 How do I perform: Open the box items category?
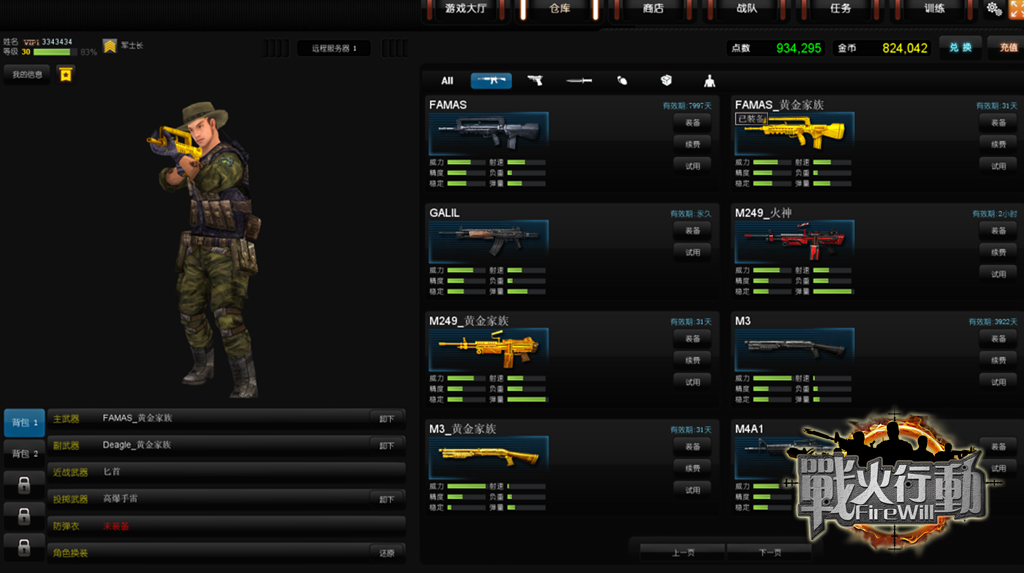click(666, 81)
